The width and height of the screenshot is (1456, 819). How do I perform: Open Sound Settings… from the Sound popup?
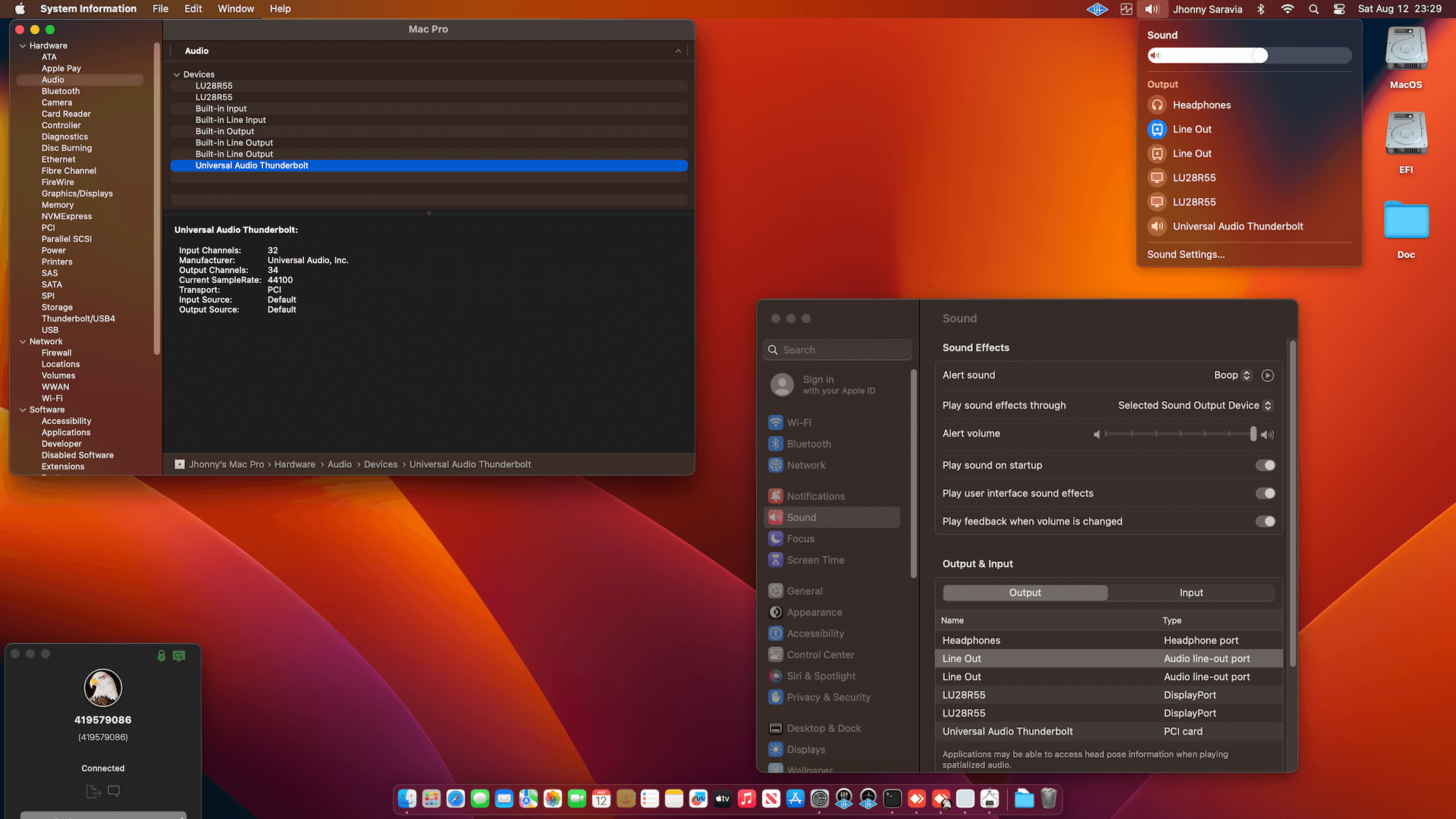coord(1186,254)
